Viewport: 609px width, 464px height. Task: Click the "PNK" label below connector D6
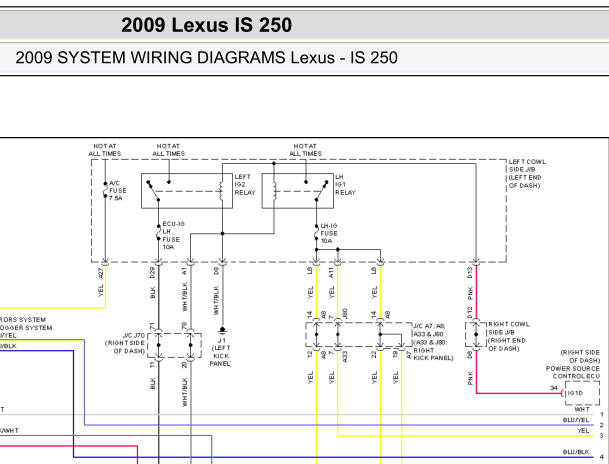(x=470, y=378)
